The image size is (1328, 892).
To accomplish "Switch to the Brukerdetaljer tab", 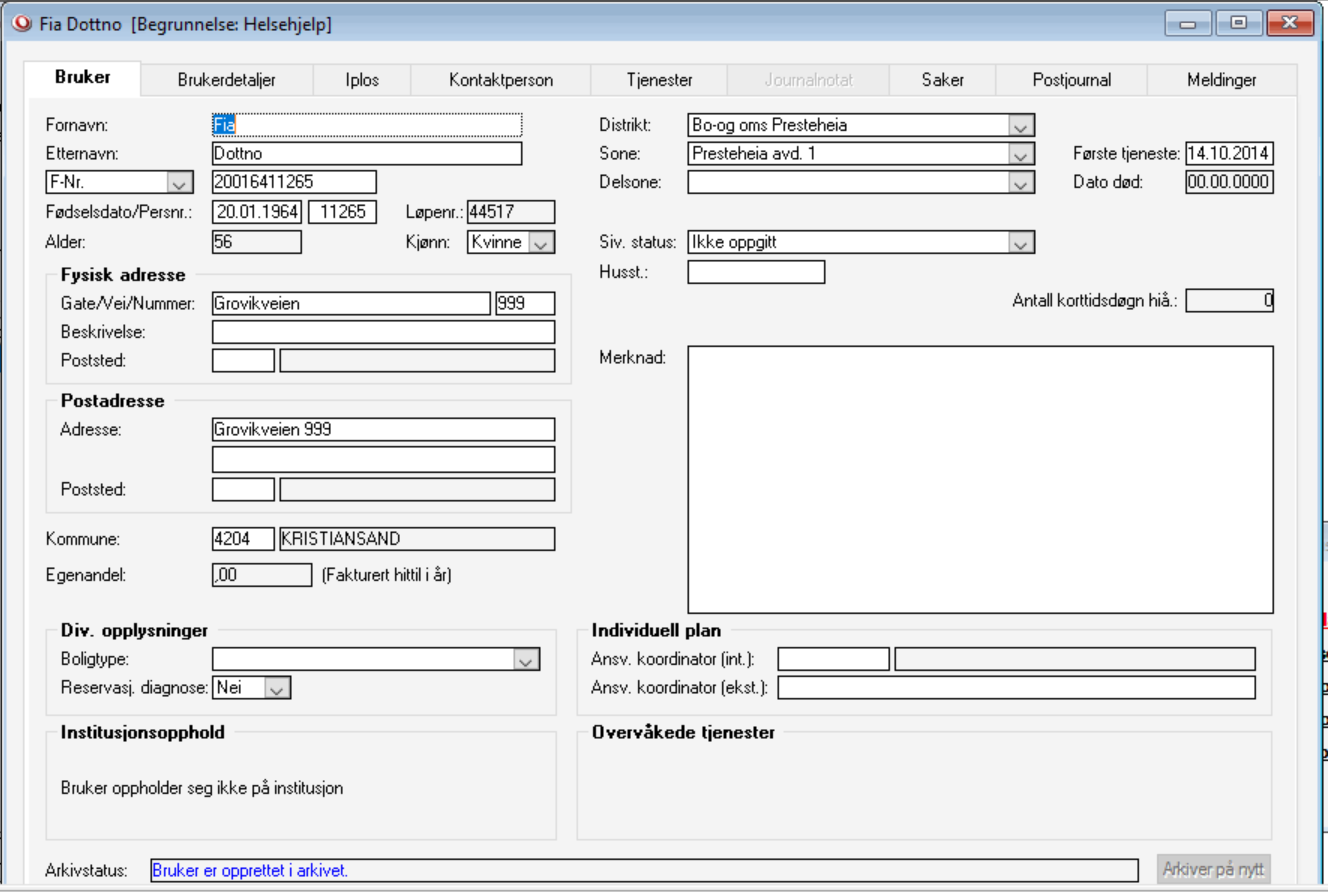I will [227, 80].
